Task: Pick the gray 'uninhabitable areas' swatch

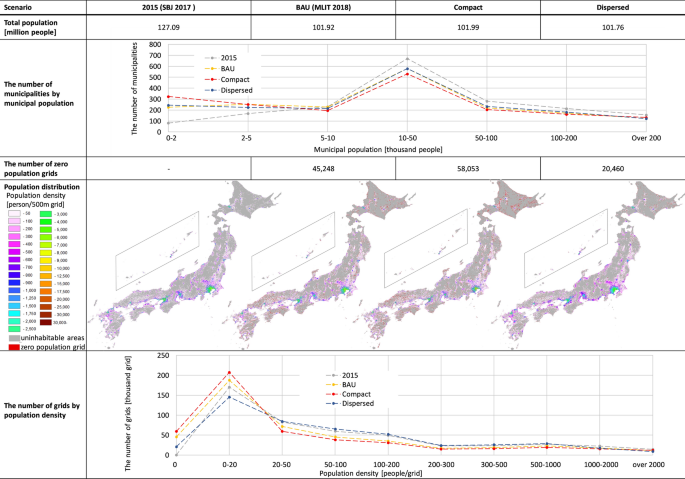Action: 14,338
